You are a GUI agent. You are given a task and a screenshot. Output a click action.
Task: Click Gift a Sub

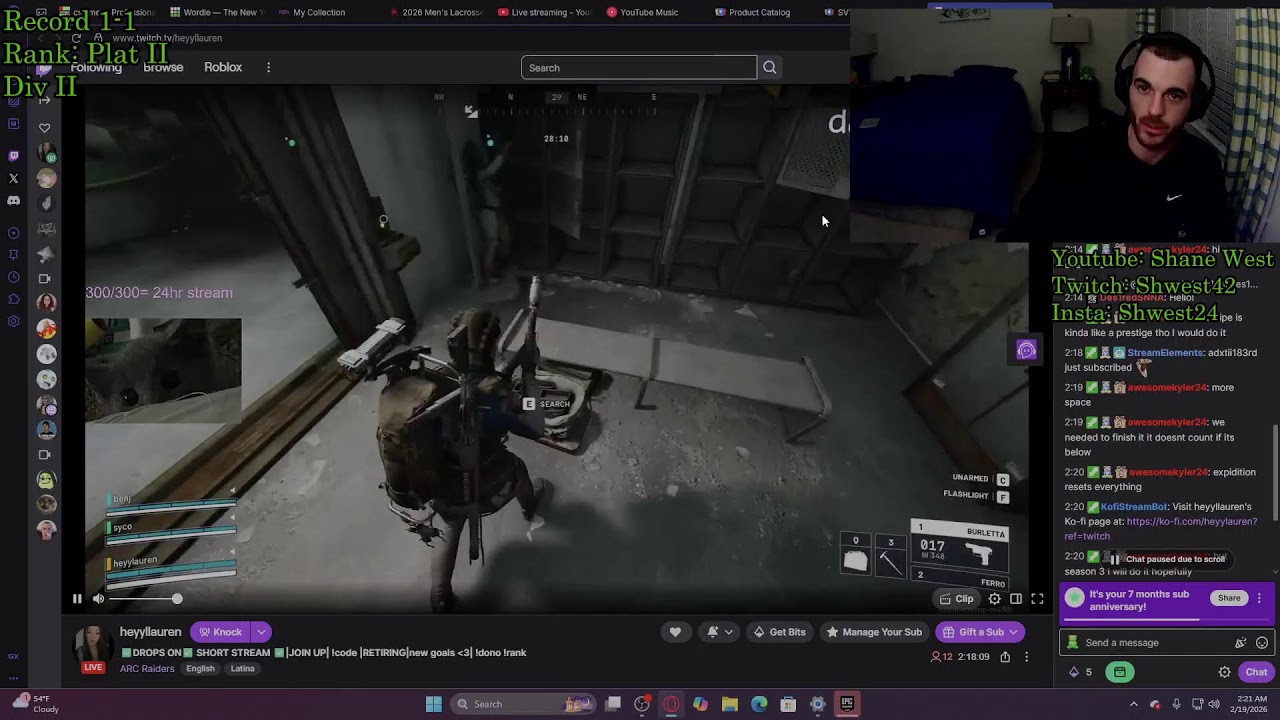[979, 632]
